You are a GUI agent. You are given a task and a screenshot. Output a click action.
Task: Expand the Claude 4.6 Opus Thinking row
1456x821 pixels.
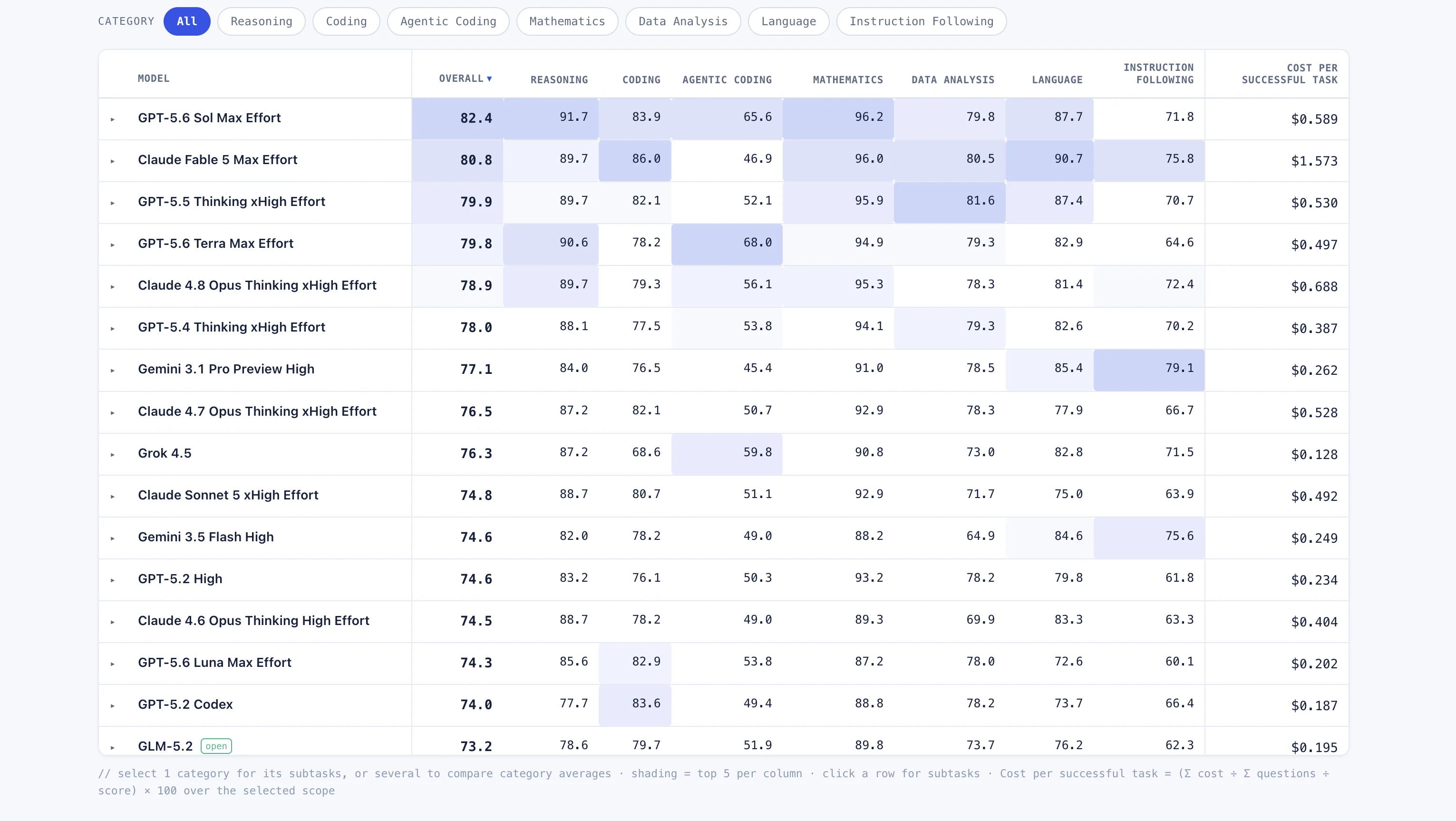[113, 622]
